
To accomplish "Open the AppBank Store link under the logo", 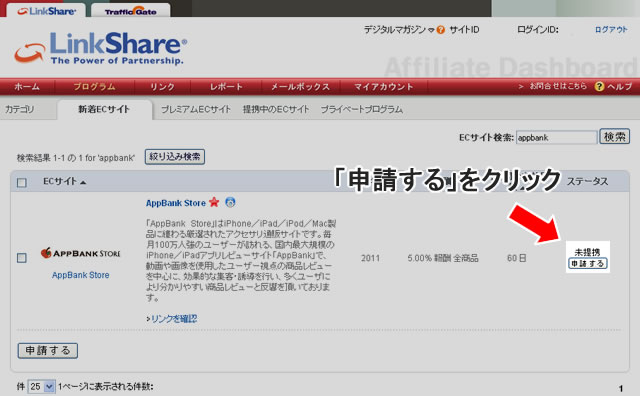I will point(80,275).
